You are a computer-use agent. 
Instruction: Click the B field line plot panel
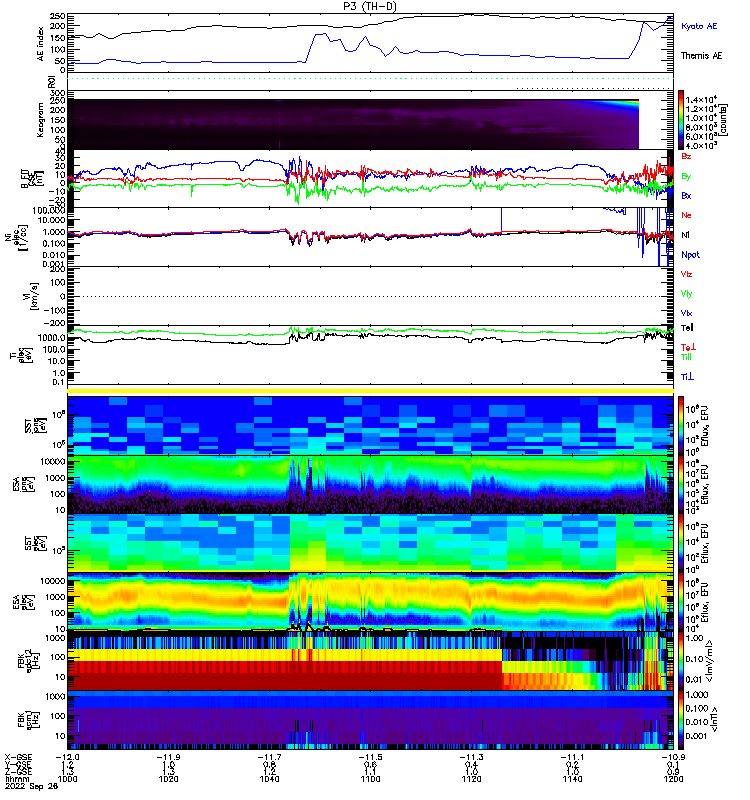(370, 179)
